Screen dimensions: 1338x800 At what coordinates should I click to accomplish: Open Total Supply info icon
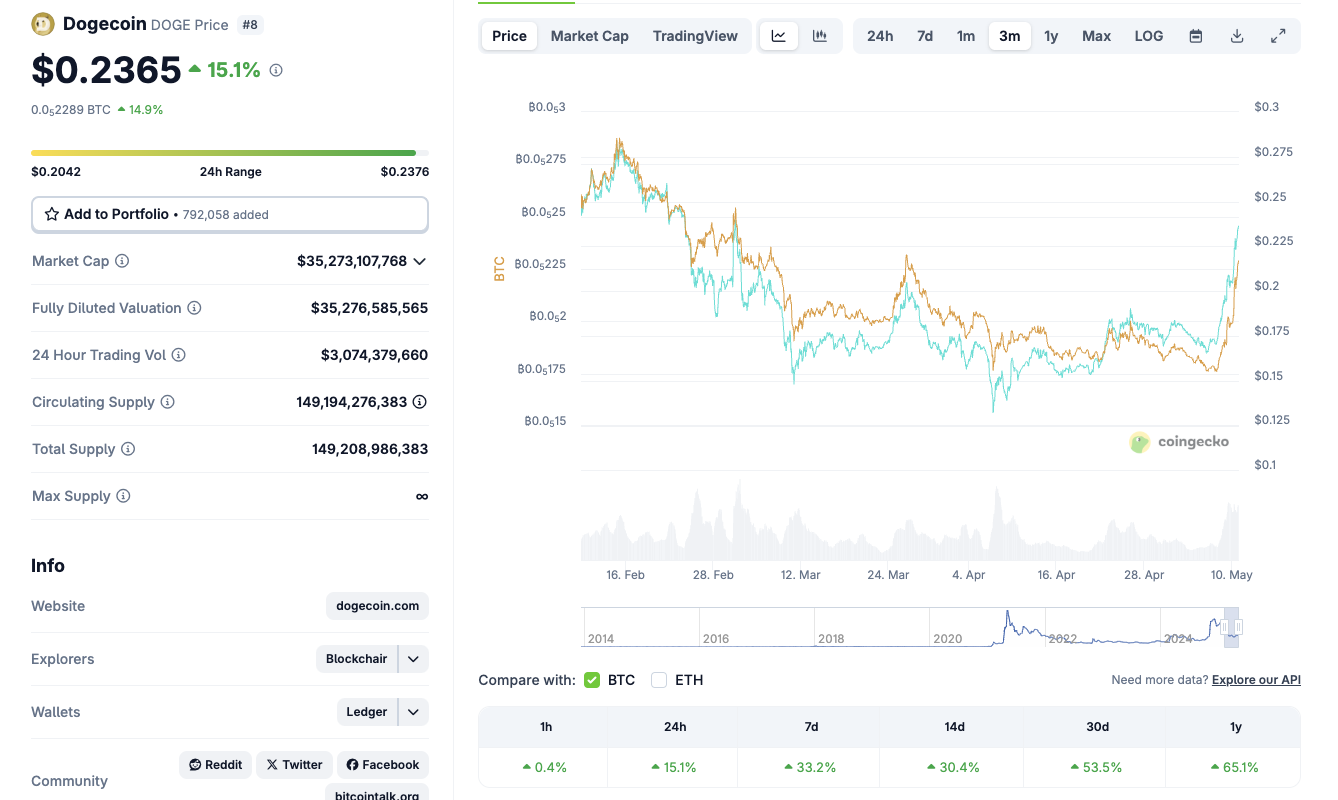coord(128,449)
